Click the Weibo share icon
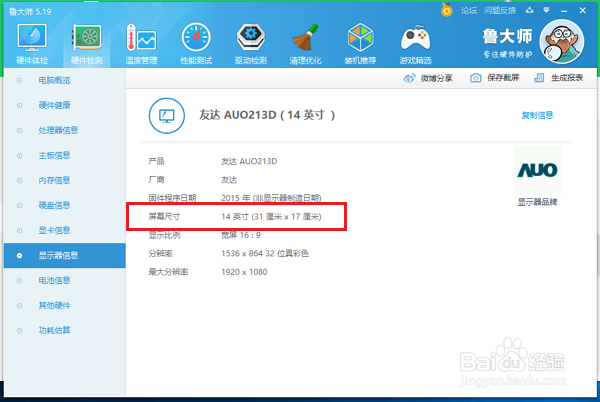The width and height of the screenshot is (600, 402). tap(409, 78)
